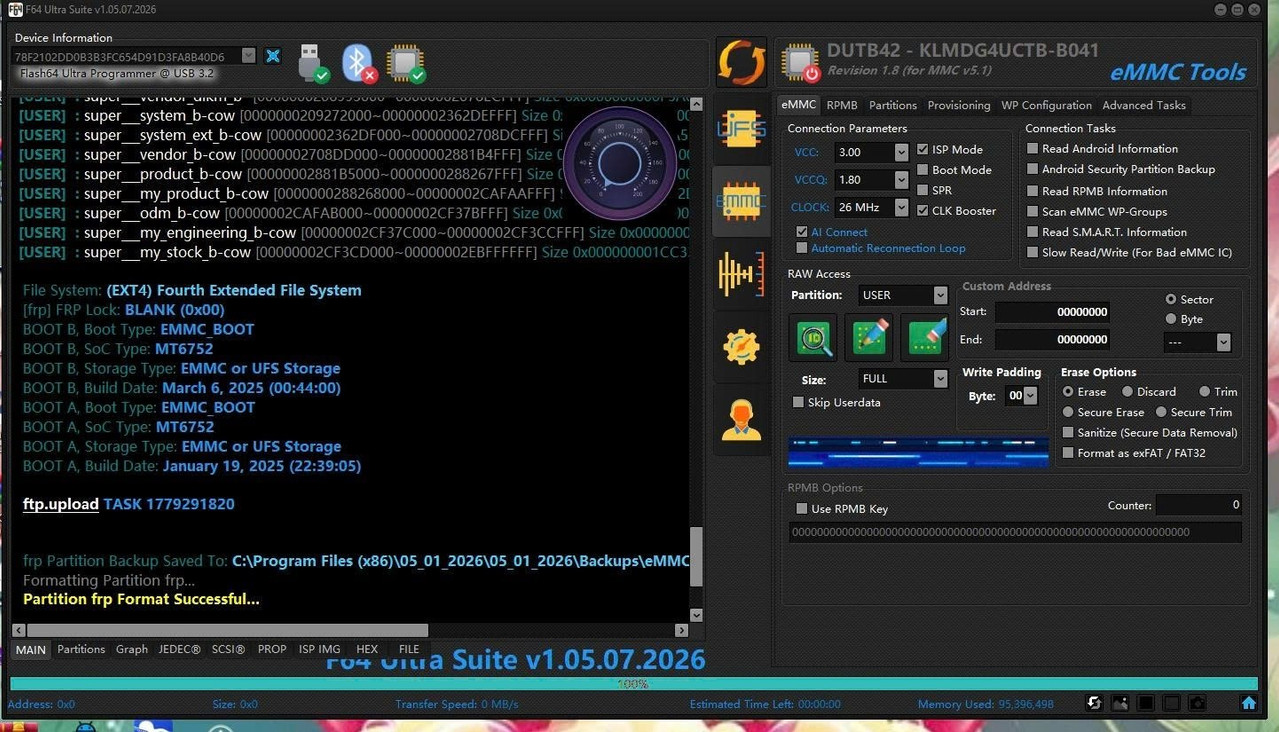Click the chip power icon near DUTB42
This screenshot has width=1279, height=732.
pos(800,62)
